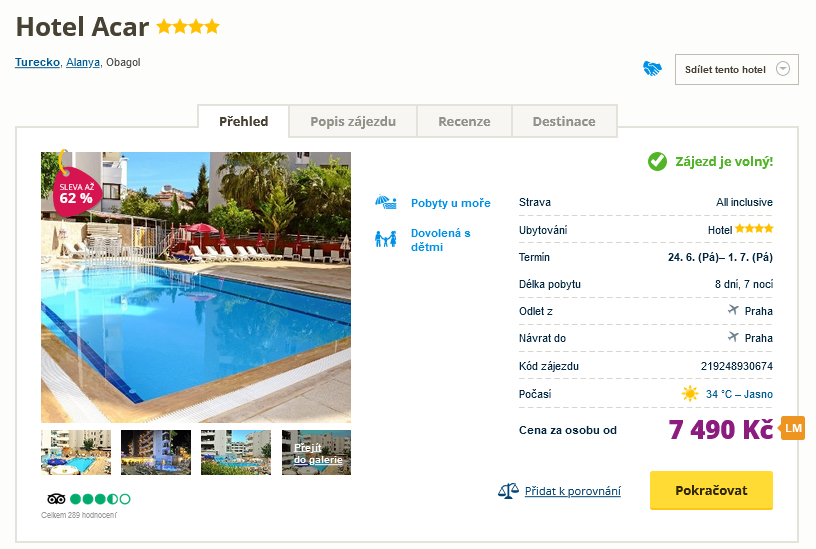This screenshot has height=549, width=816.
Task: Select the Destinace tab
Action: [564, 121]
